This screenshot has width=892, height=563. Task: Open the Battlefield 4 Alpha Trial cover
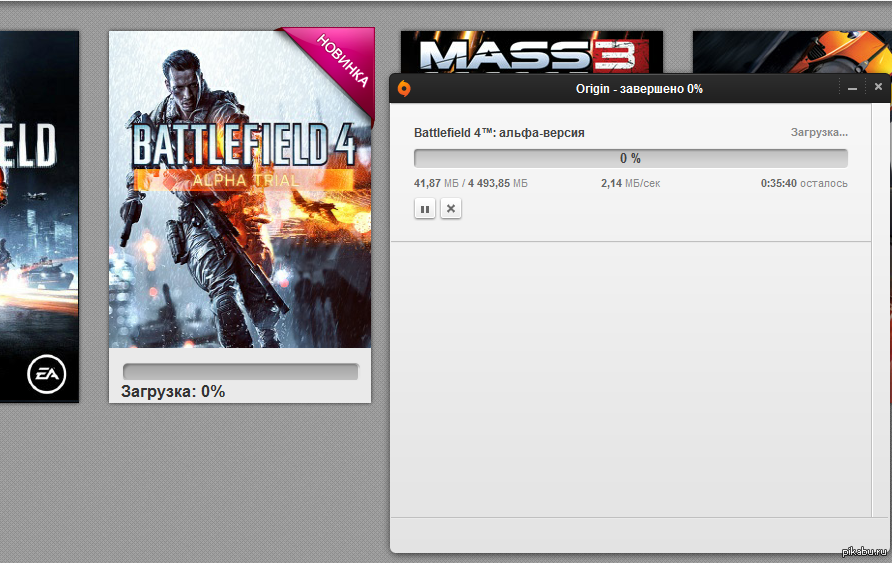[240, 189]
